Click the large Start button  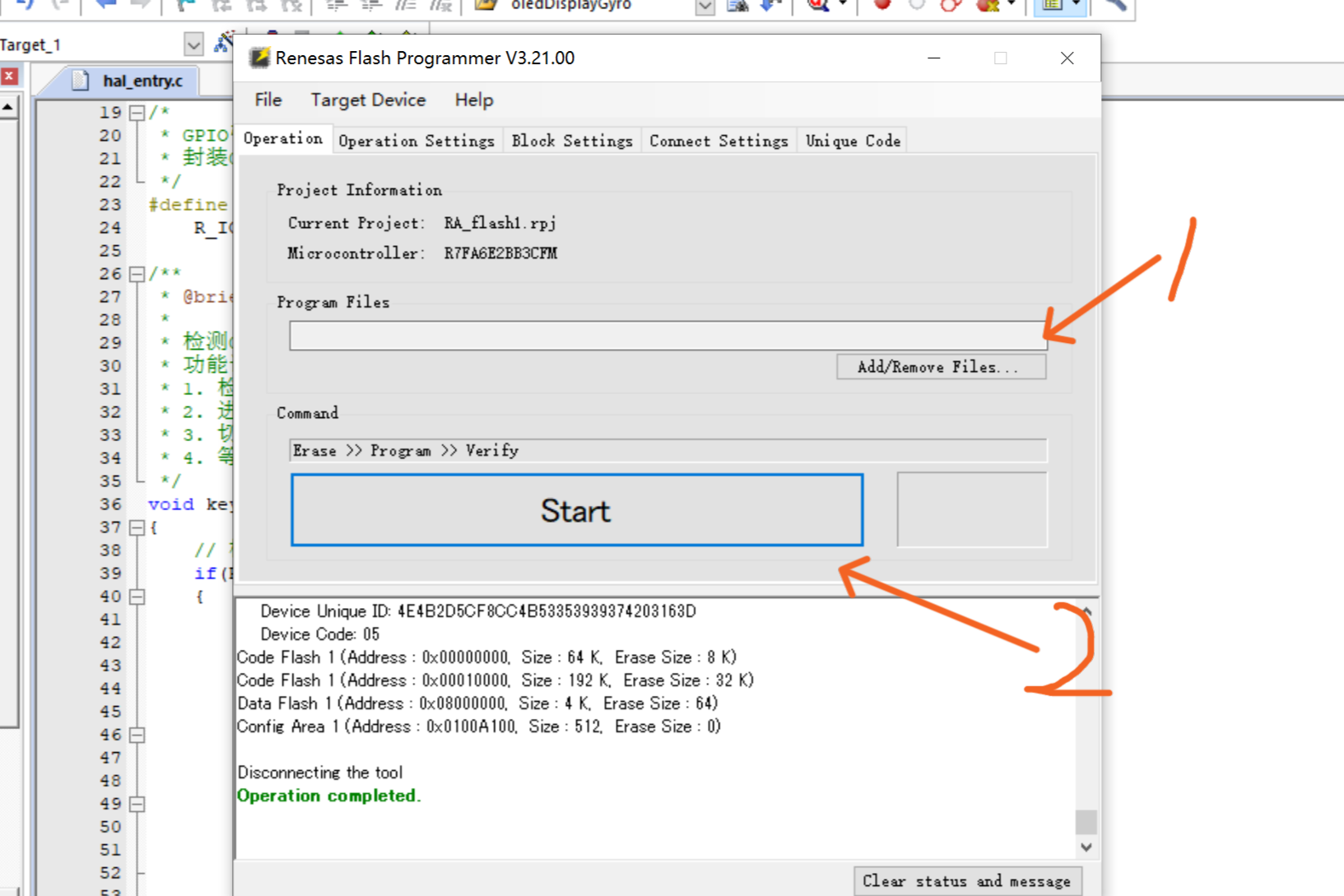(x=577, y=510)
